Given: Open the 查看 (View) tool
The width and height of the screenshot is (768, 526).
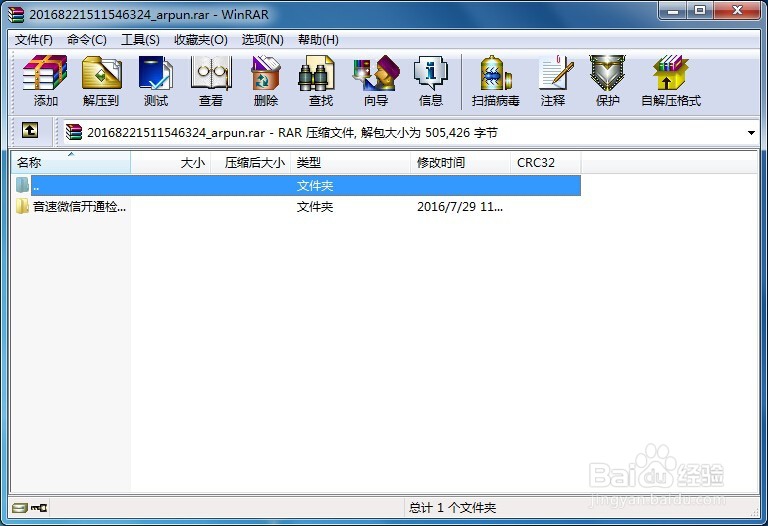Looking at the screenshot, I should 211,81.
